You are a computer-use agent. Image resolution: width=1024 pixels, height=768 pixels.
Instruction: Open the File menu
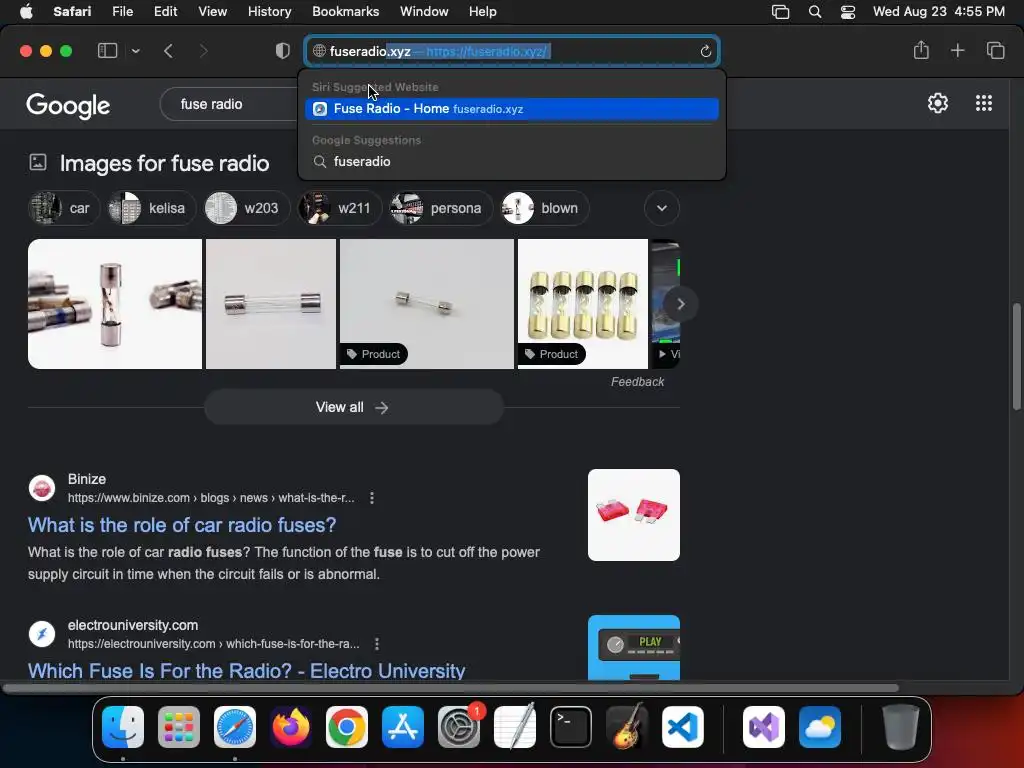pyautogui.click(x=122, y=11)
